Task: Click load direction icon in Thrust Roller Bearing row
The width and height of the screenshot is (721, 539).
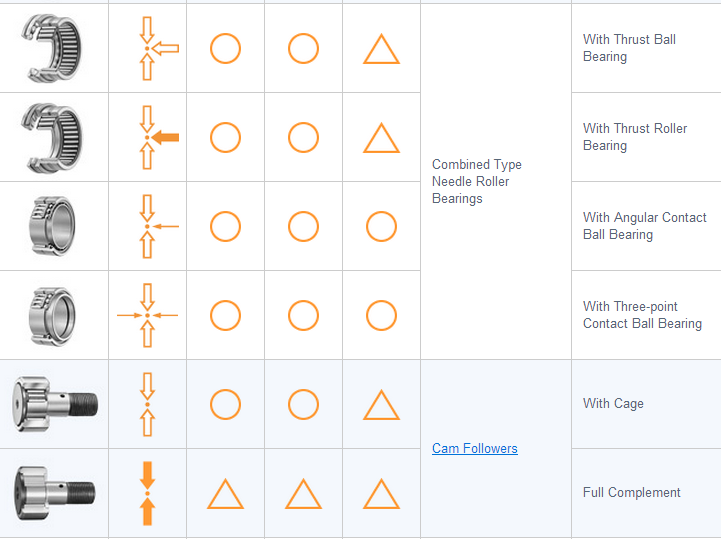Action: 148,137
